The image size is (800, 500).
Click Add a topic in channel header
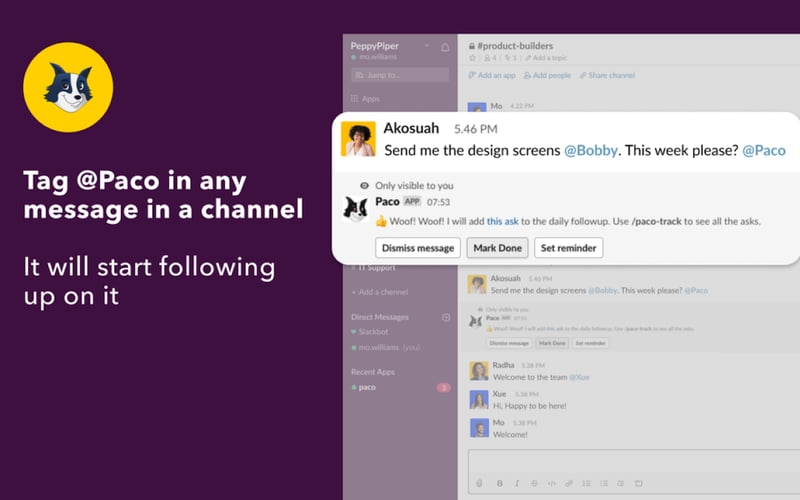(546, 58)
